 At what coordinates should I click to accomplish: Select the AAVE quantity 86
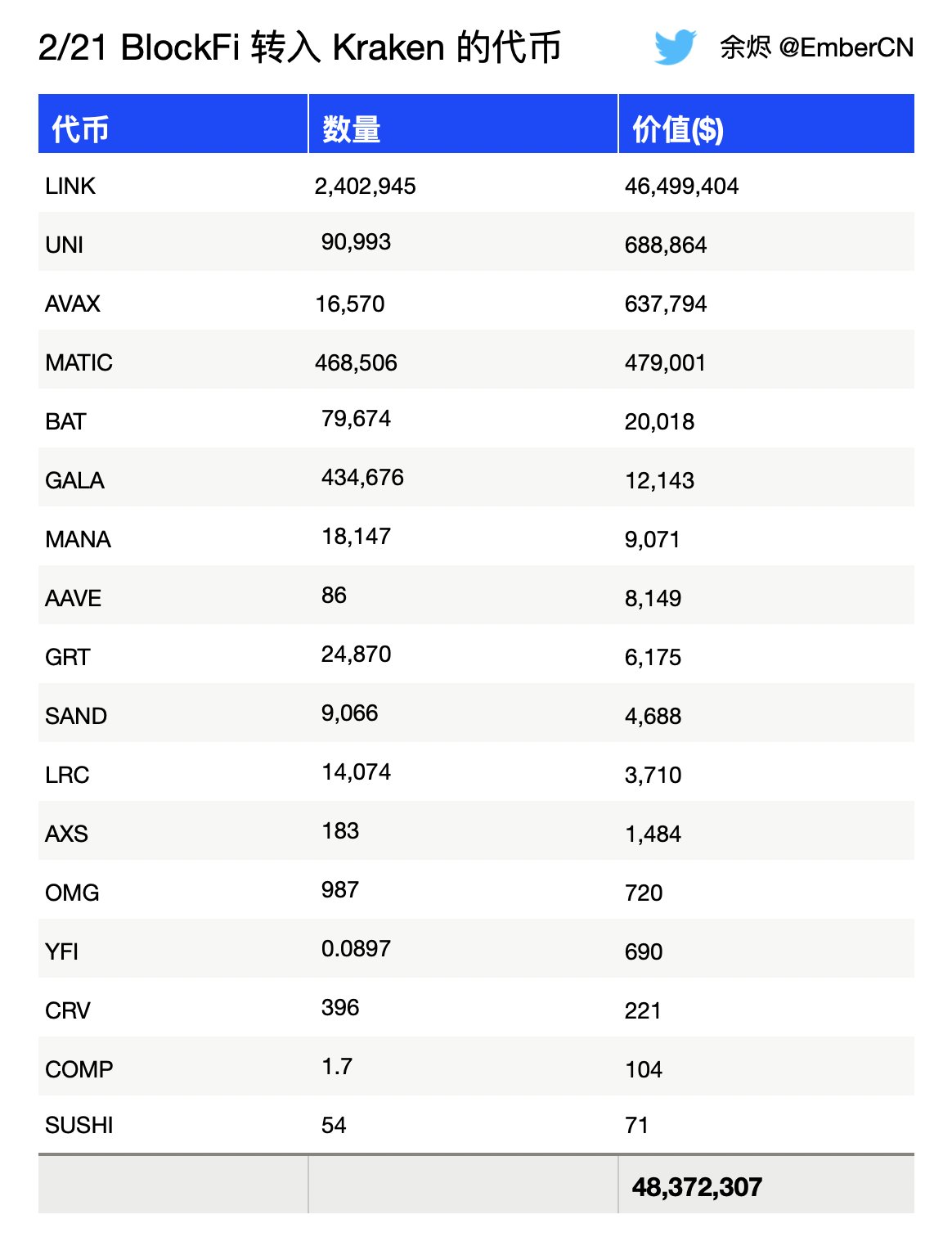334,596
